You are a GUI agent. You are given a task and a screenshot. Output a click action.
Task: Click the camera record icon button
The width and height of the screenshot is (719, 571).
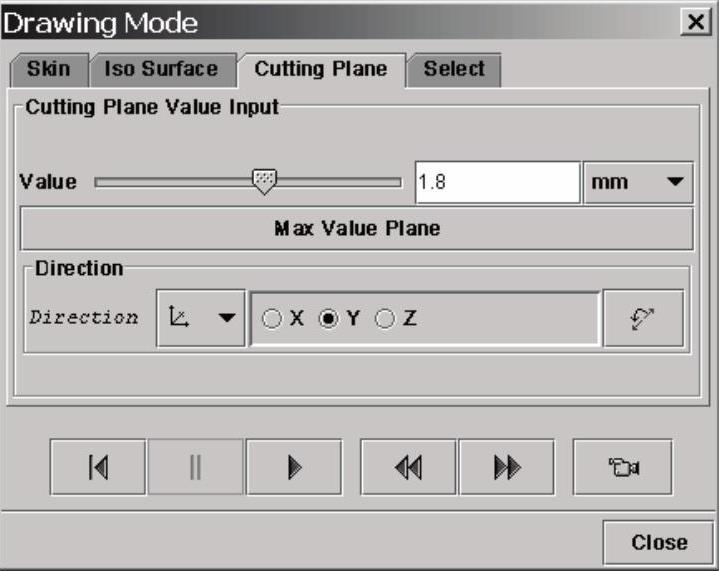coord(622,467)
